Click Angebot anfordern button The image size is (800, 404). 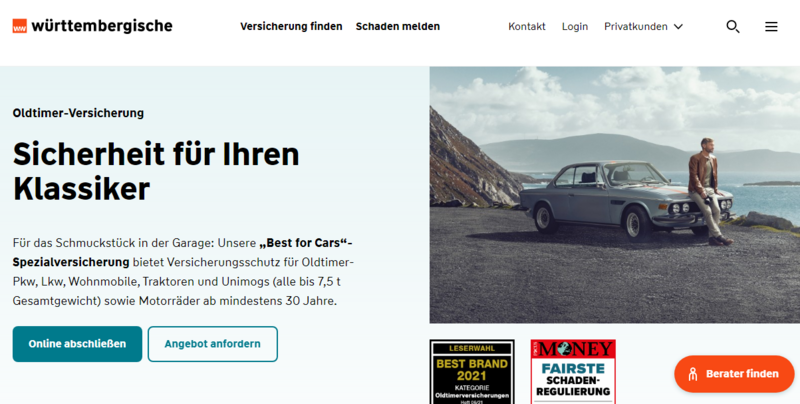point(213,344)
